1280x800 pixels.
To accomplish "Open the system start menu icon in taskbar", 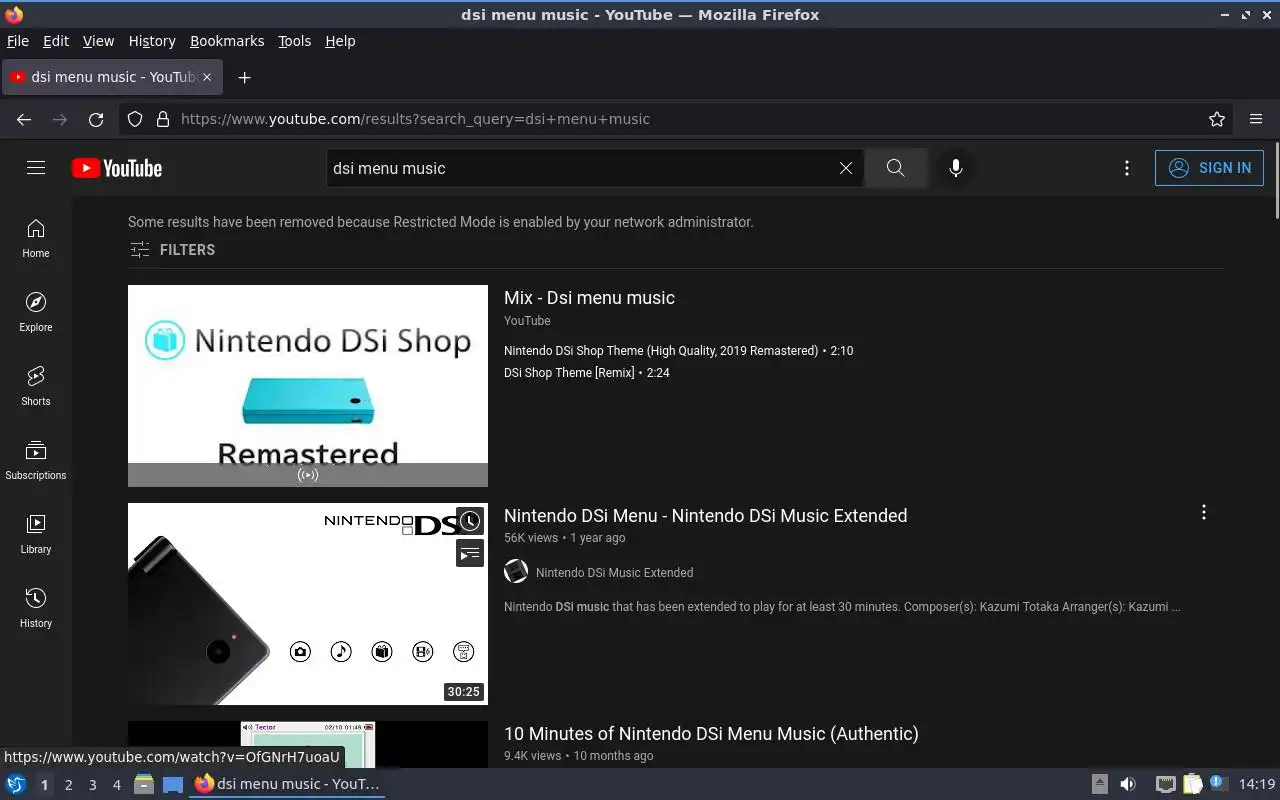I will (16, 784).
